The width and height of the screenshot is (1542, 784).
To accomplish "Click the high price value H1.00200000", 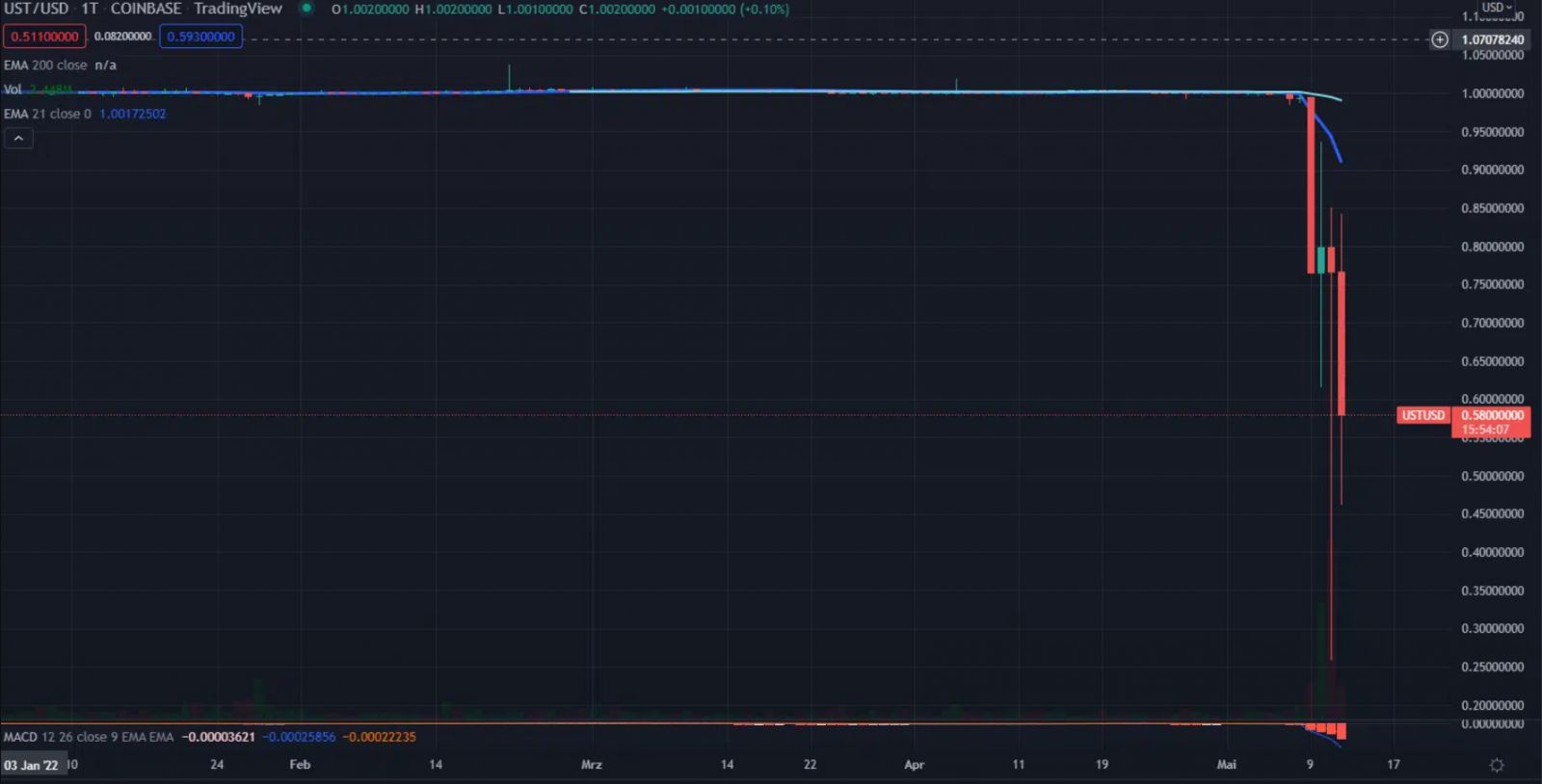I will [453, 10].
